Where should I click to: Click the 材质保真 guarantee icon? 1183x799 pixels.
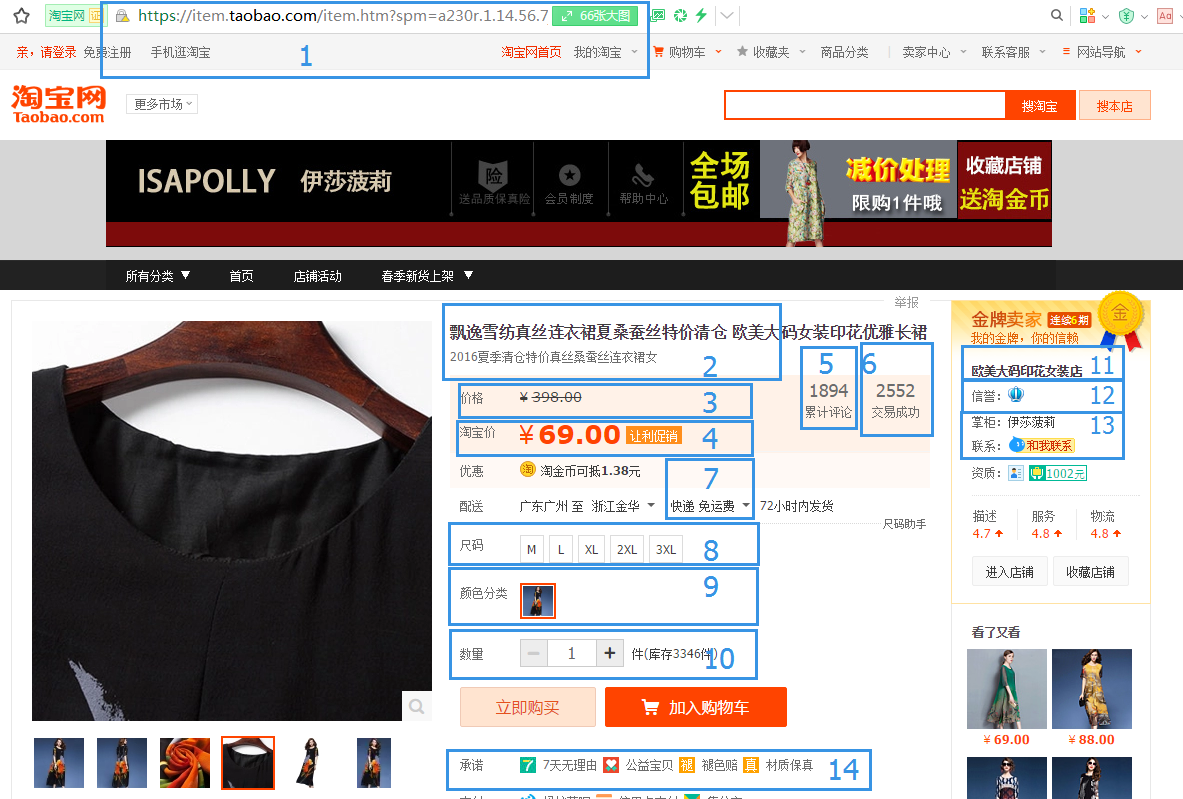click(x=751, y=765)
